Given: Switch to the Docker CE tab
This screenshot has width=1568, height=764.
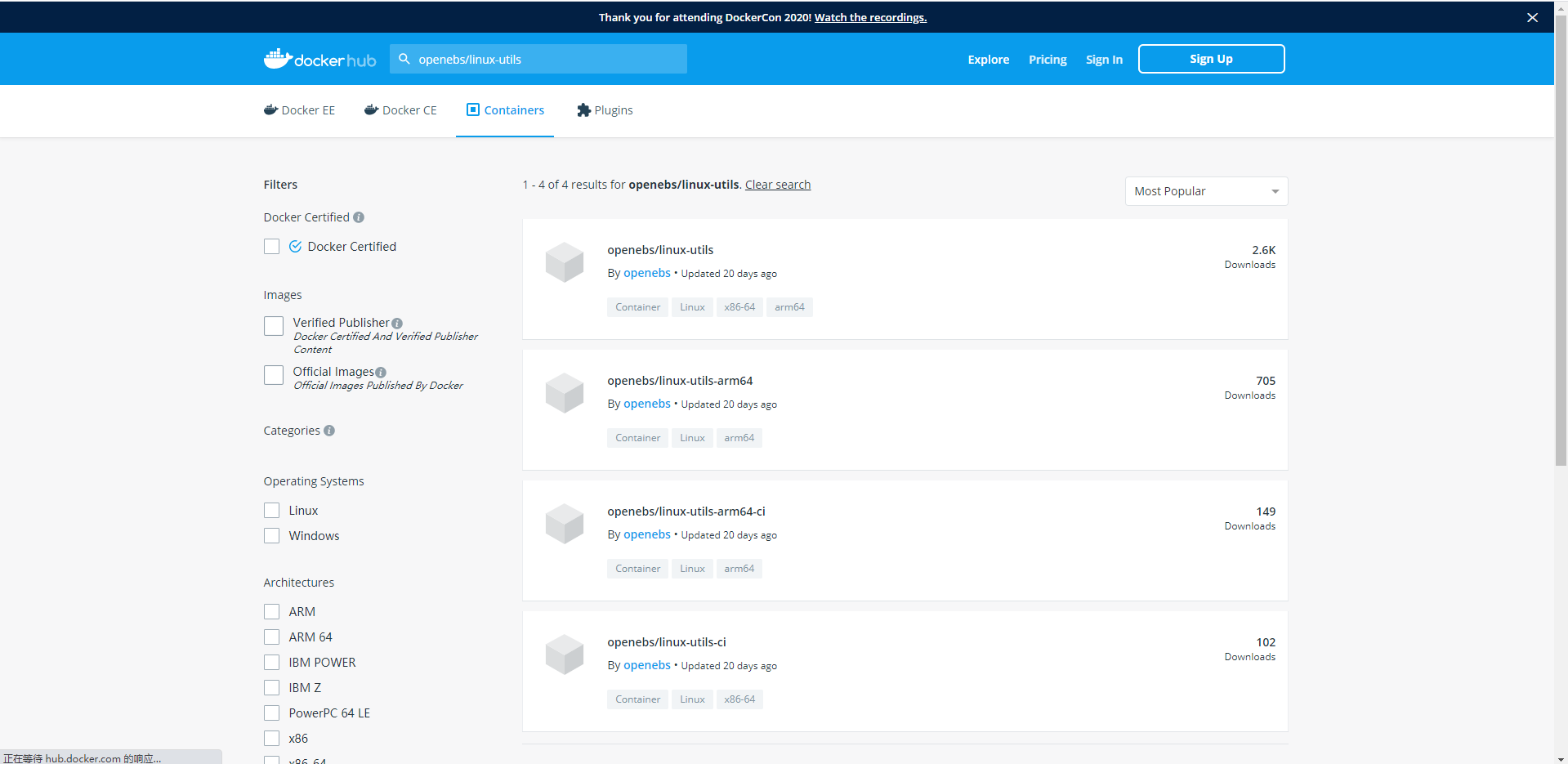Looking at the screenshot, I should (x=400, y=110).
